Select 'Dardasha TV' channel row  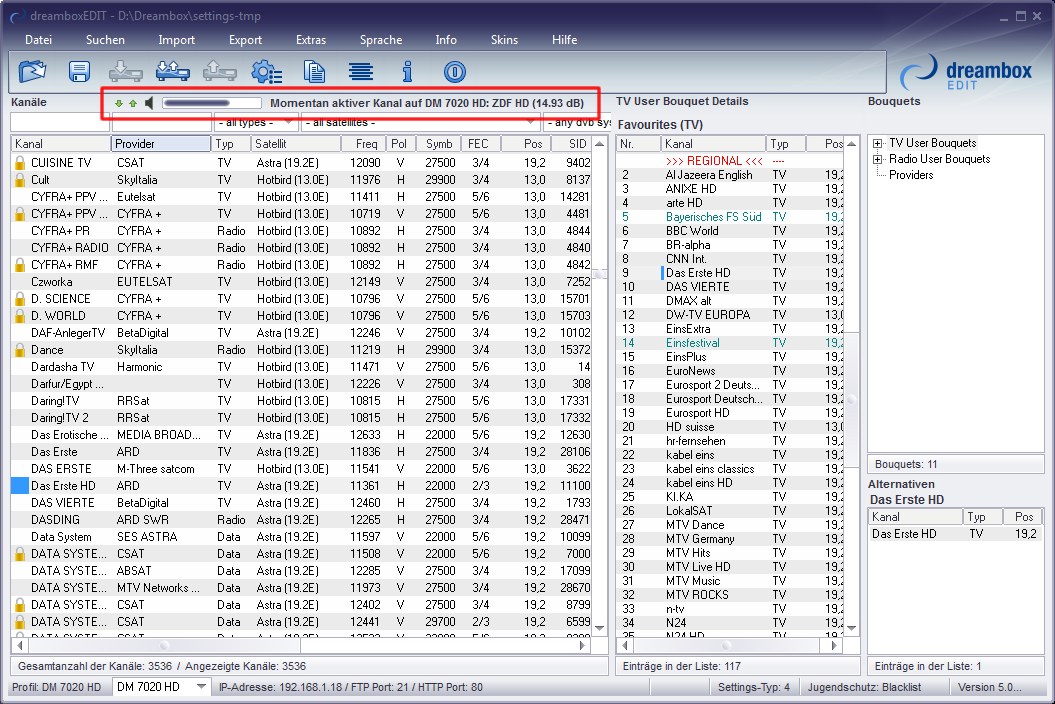tap(302, 367)
